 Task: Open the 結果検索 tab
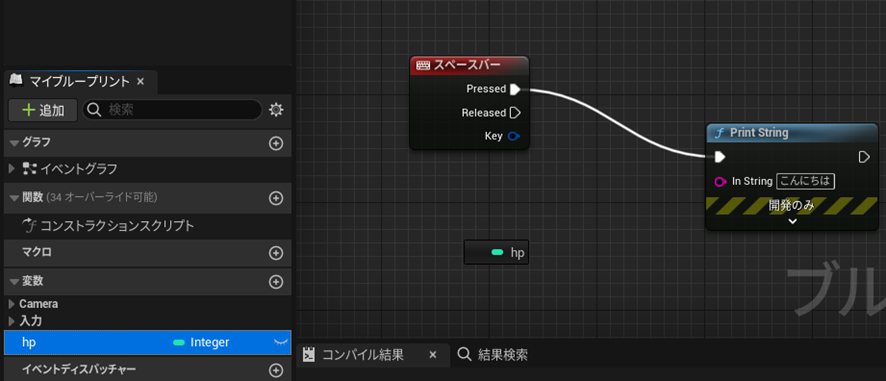coord(493,355)
